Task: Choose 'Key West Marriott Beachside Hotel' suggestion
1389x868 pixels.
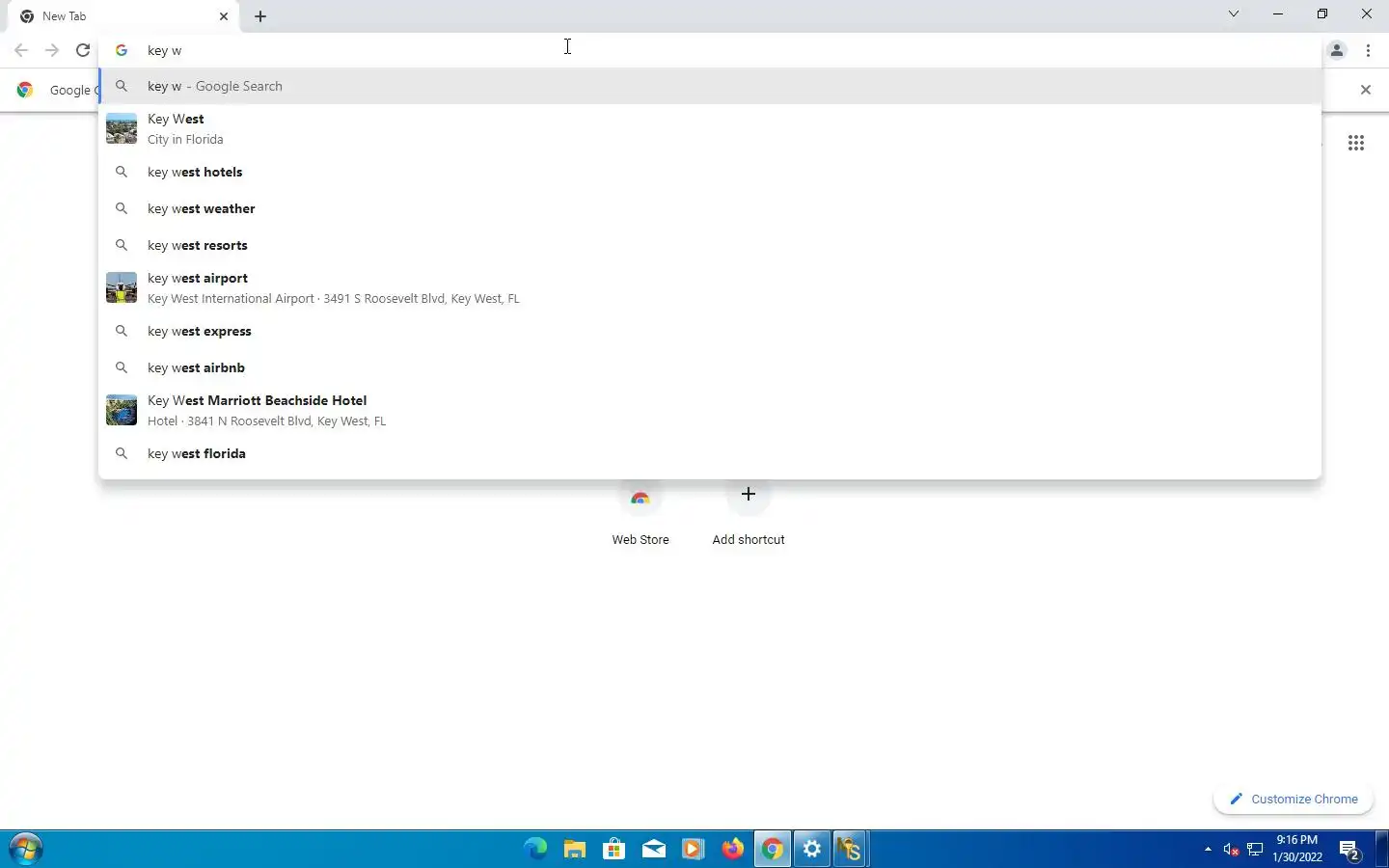Action: 710,410
